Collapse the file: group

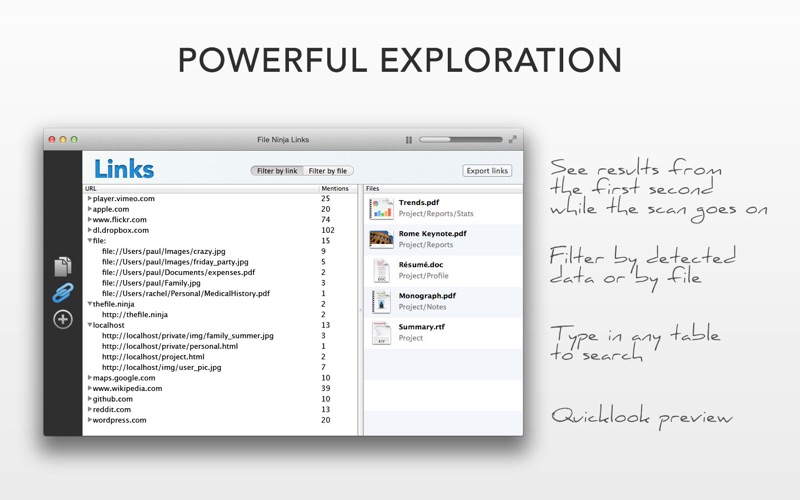90,241
